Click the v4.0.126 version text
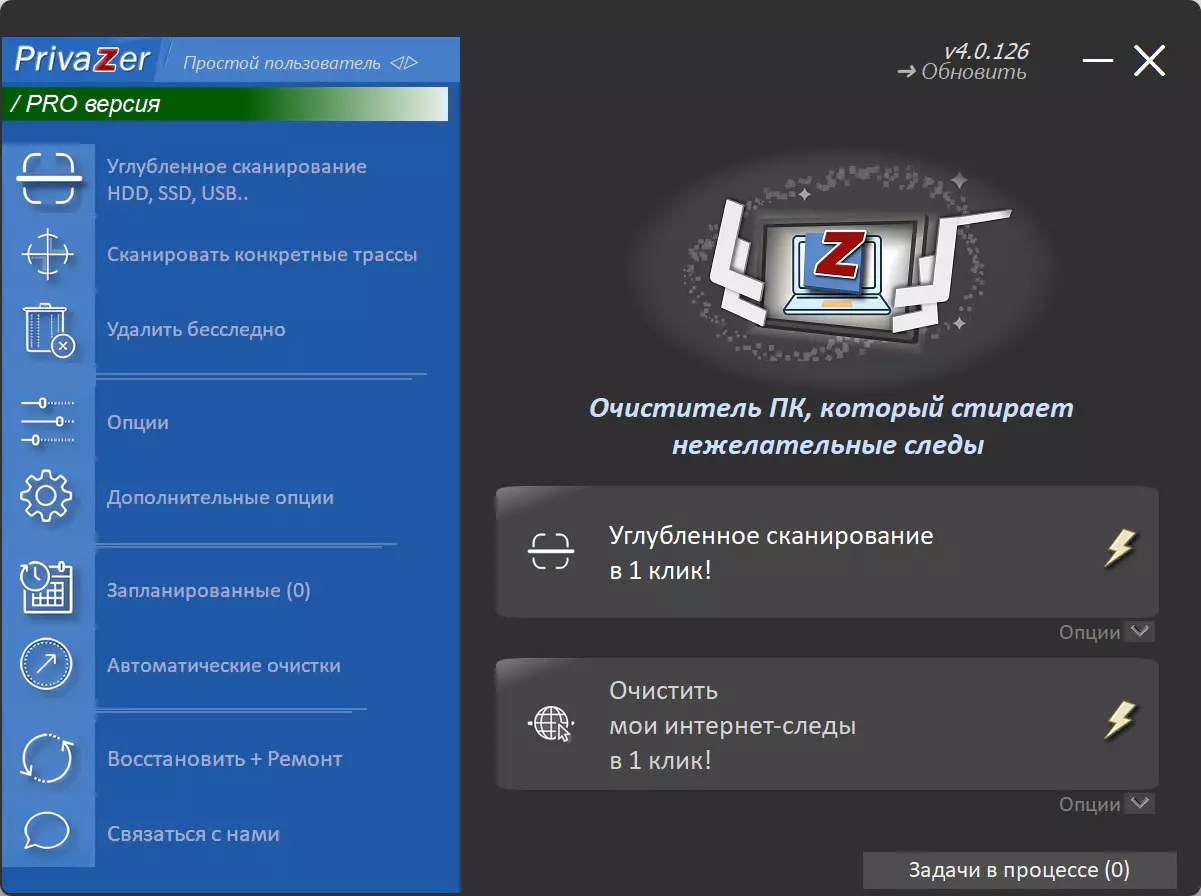 point(986,51)
